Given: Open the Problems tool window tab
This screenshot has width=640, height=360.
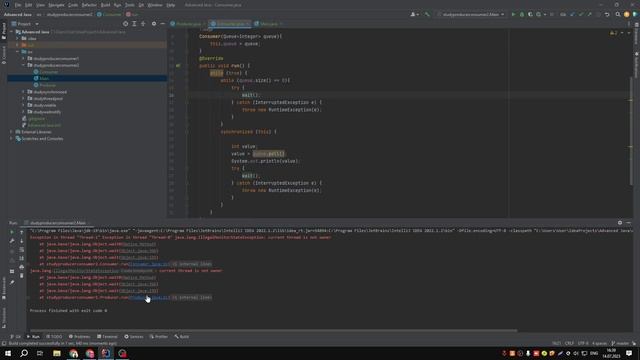Looking at the screenshot, I should click(x=79, y=337).
